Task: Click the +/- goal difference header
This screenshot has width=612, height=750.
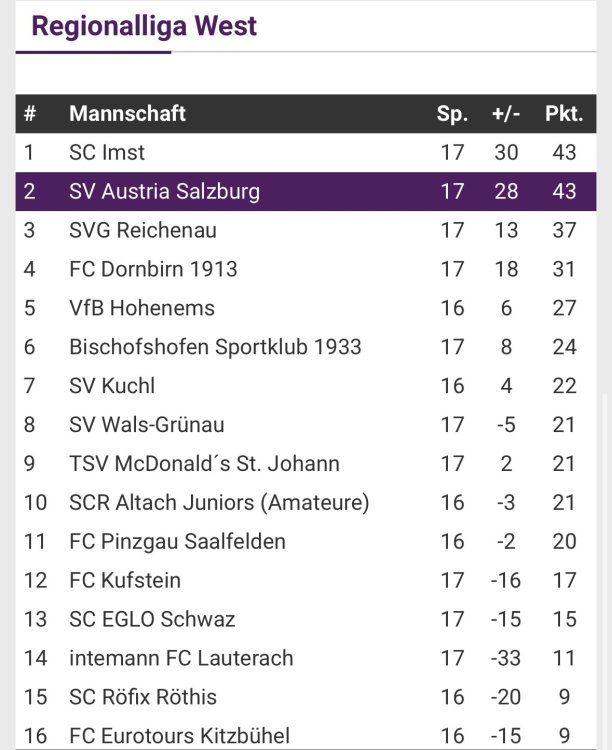Action: point(506,114)
